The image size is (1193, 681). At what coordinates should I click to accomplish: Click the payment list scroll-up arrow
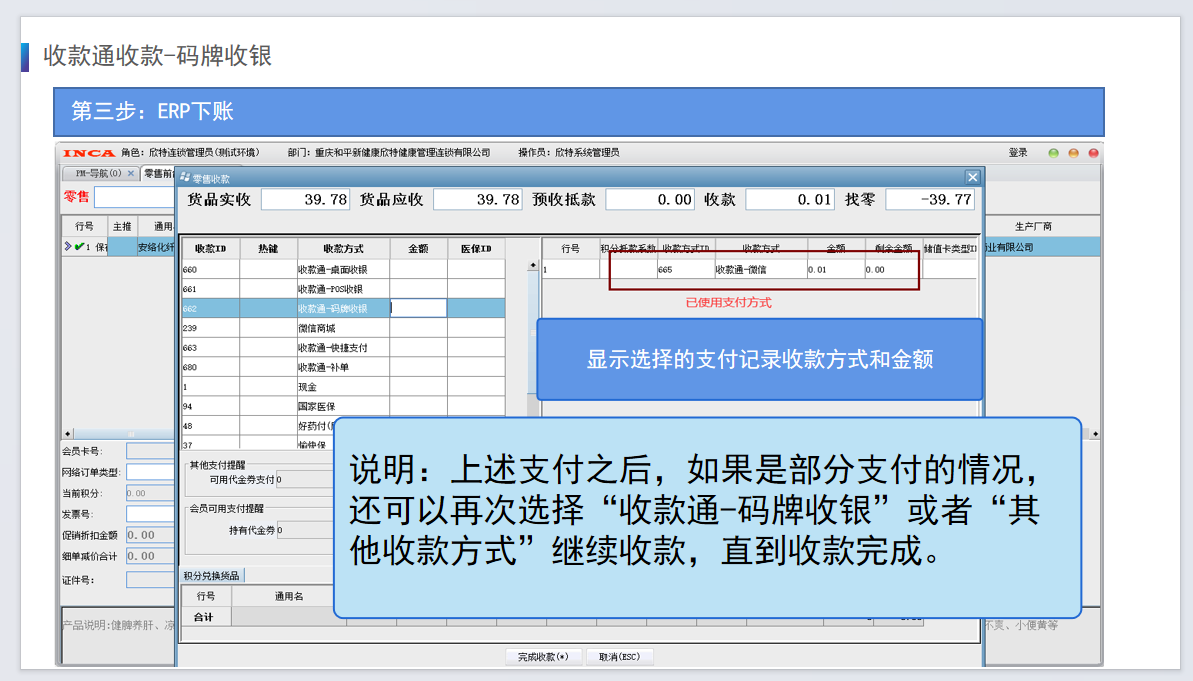pyautogui.click(x=533, y=266)
